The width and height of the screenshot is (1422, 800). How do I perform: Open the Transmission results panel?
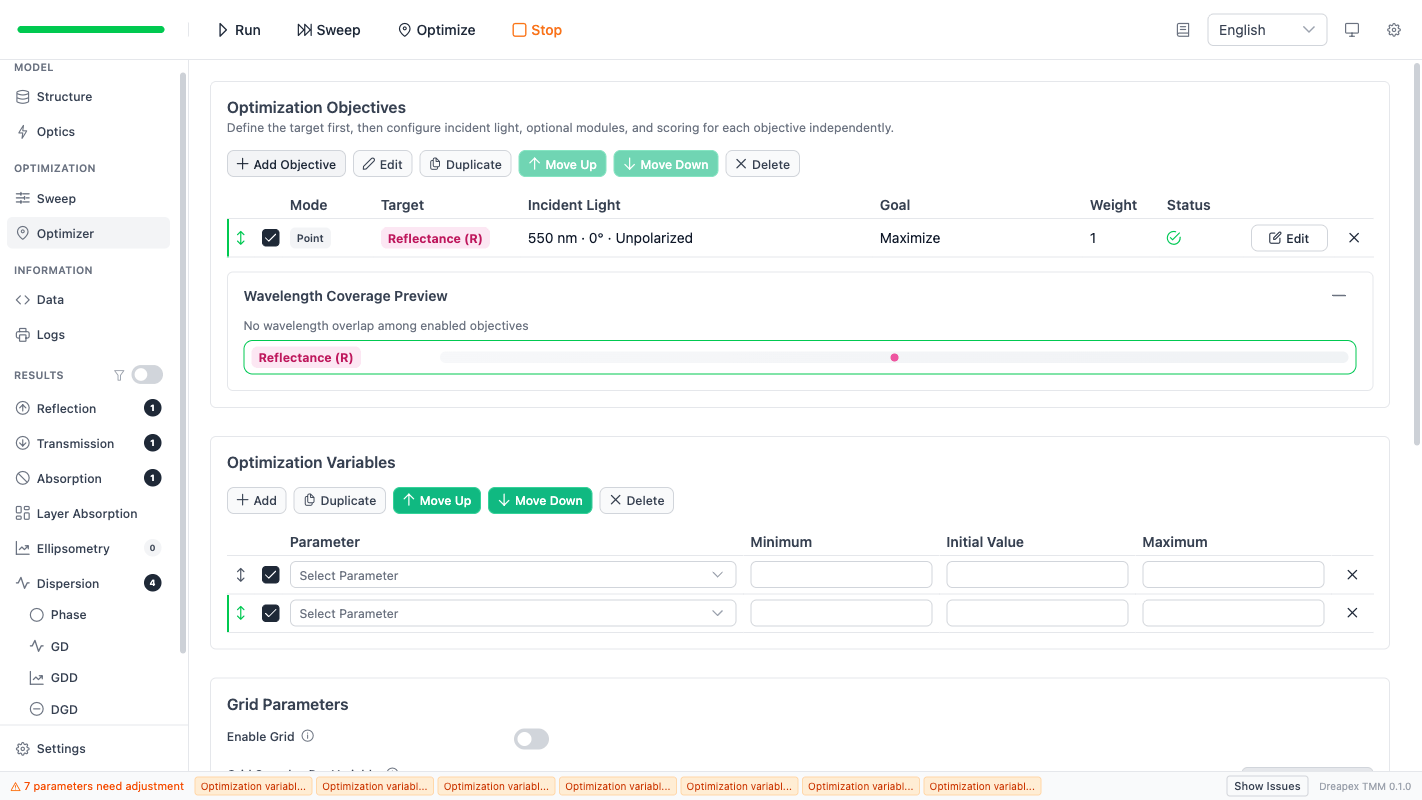(x=75, y=443)
